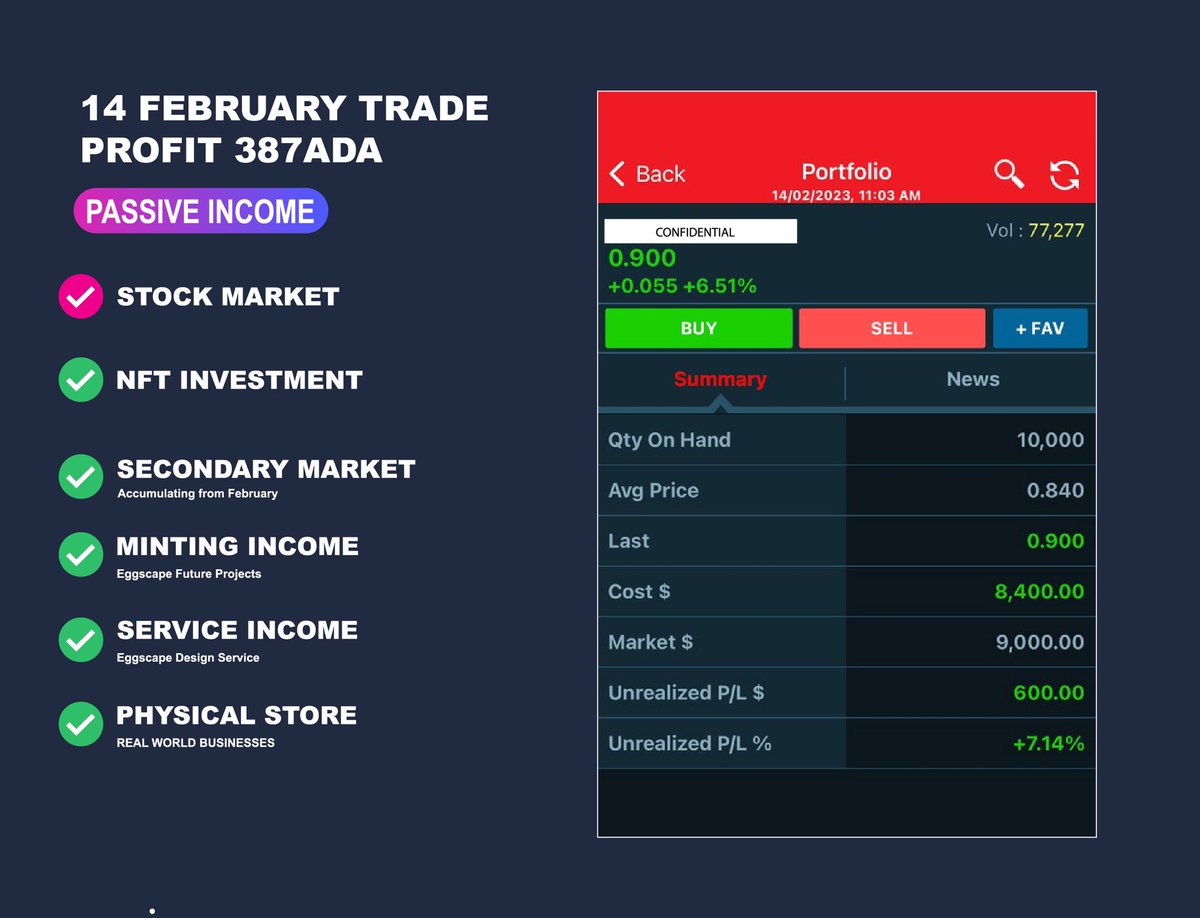Click the CONFIDENTIAL label box
This screenshot has height=918, width=1200.
point(701,232)
